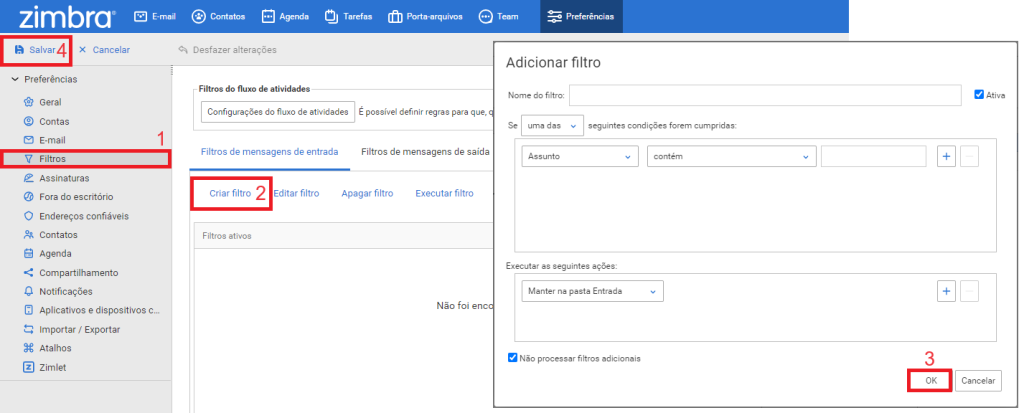Open the Team tab
The height and width of the screenshot is (413, 1024).
(498, 16)
